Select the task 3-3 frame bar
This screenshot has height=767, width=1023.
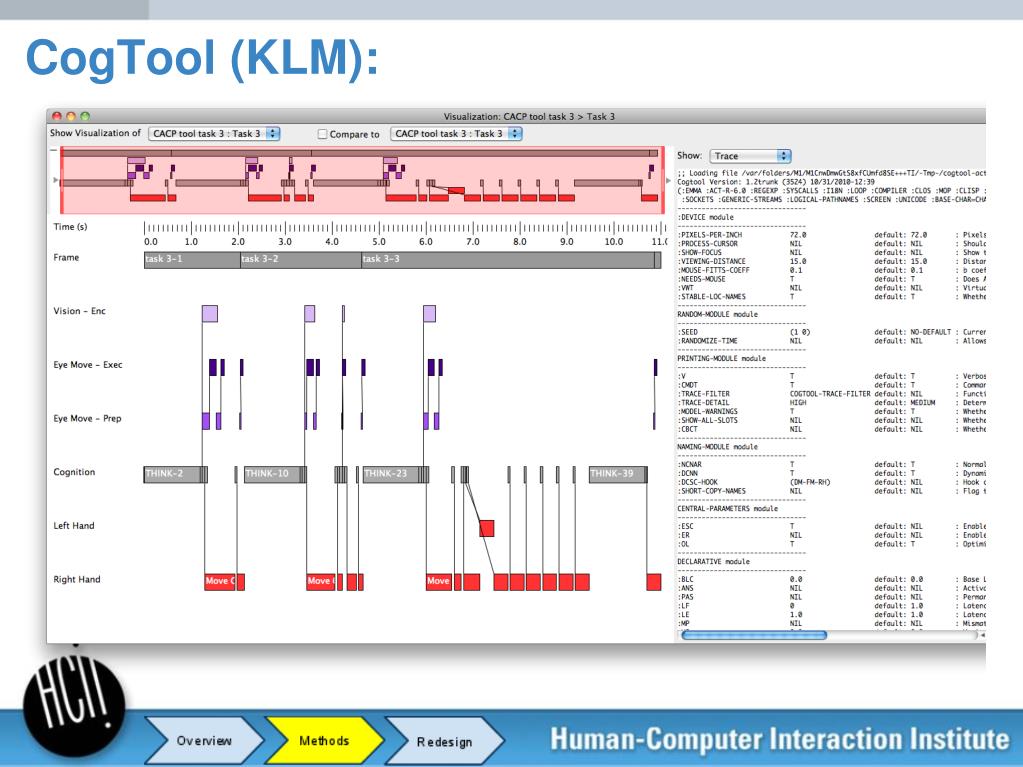[508, 260]
